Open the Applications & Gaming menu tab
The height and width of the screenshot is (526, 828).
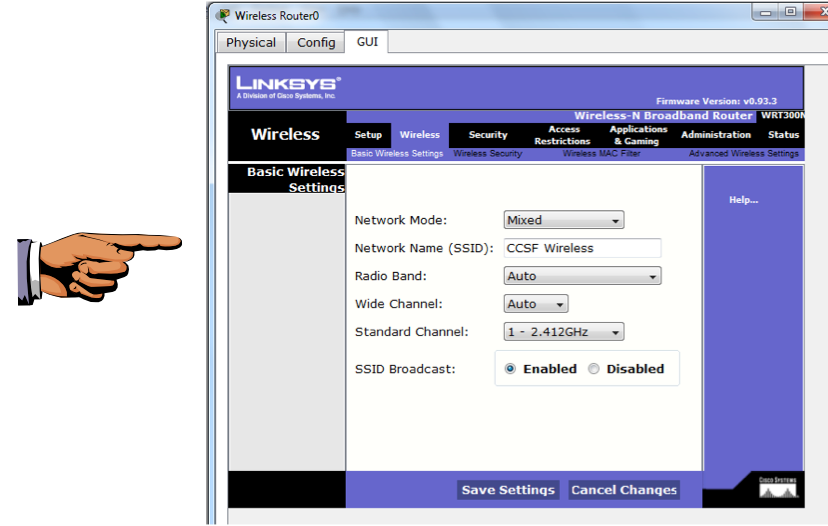[x=638, y=135]
